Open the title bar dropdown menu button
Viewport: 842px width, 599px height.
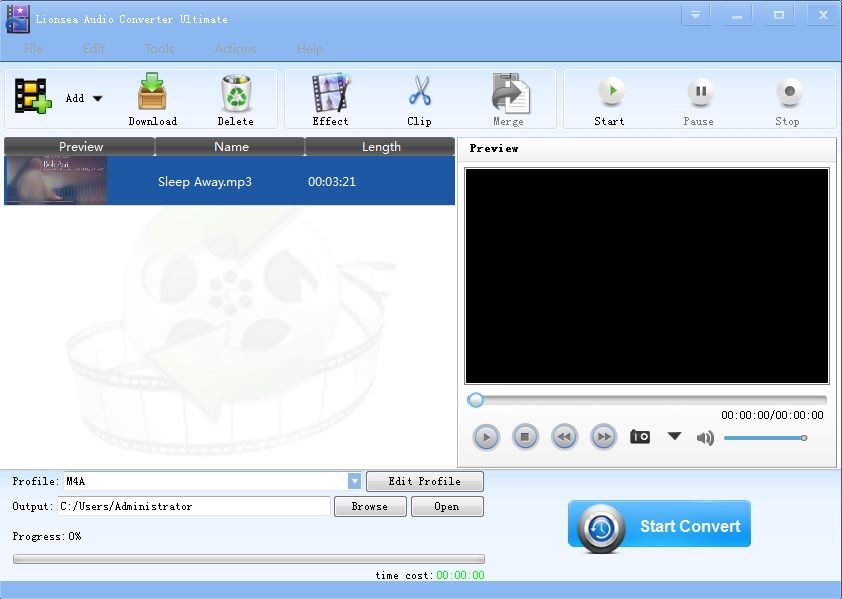click(x=695, y=15)
